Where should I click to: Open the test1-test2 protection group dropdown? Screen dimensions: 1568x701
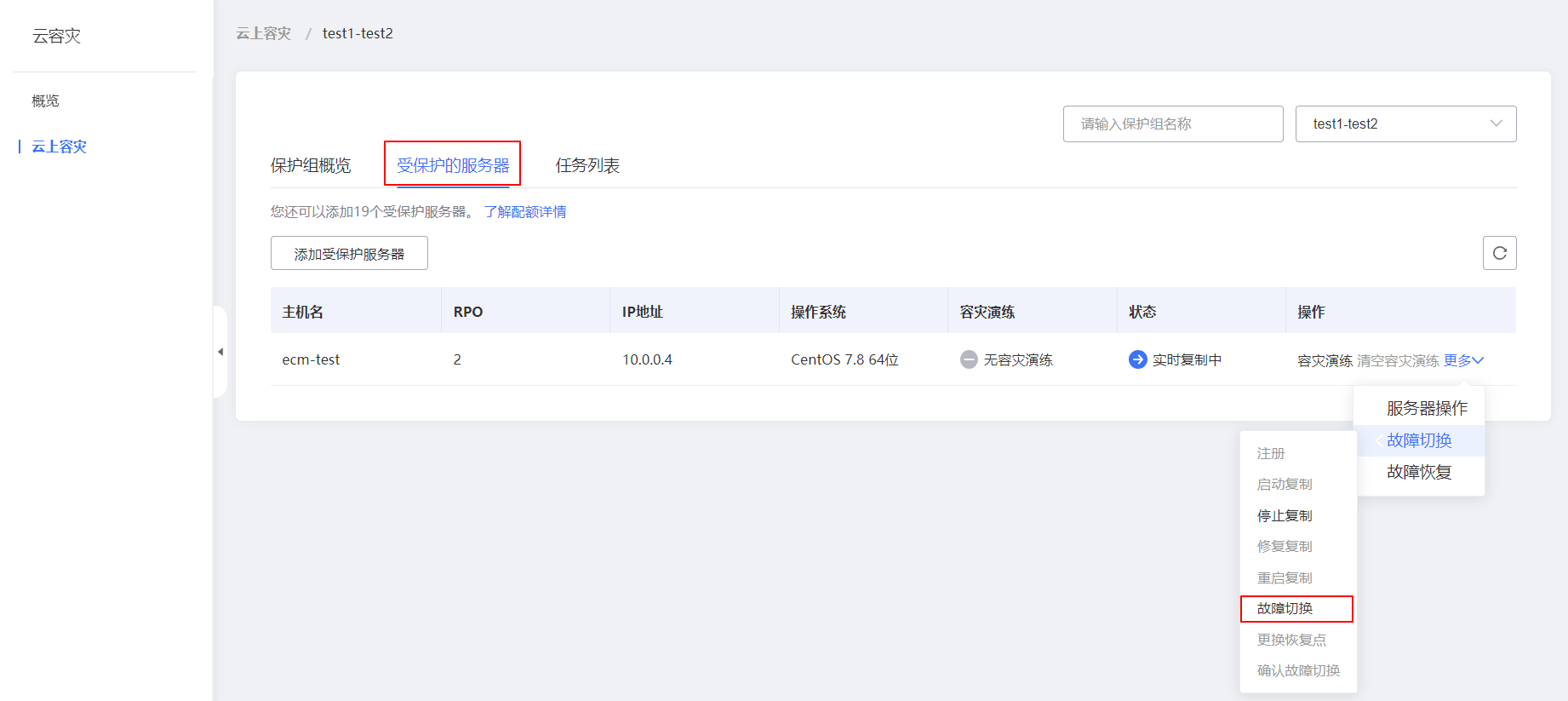1405,124
